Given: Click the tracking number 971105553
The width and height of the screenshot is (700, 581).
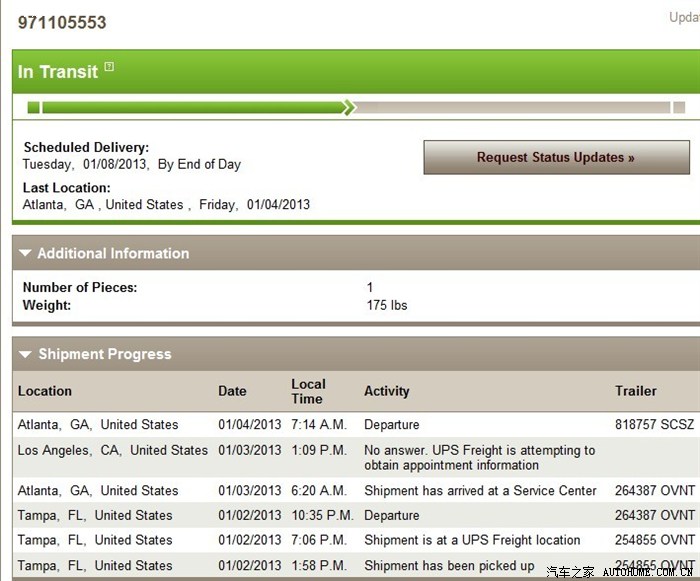Looking at the screenshot, I should point(62,22).
